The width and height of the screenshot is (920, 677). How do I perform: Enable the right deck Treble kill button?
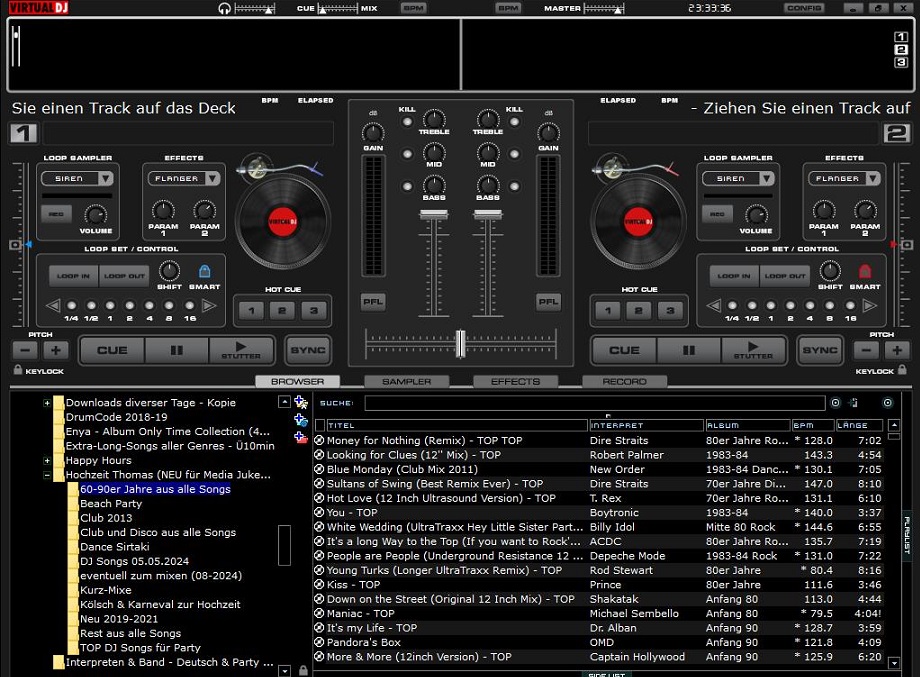coord(515,122)
